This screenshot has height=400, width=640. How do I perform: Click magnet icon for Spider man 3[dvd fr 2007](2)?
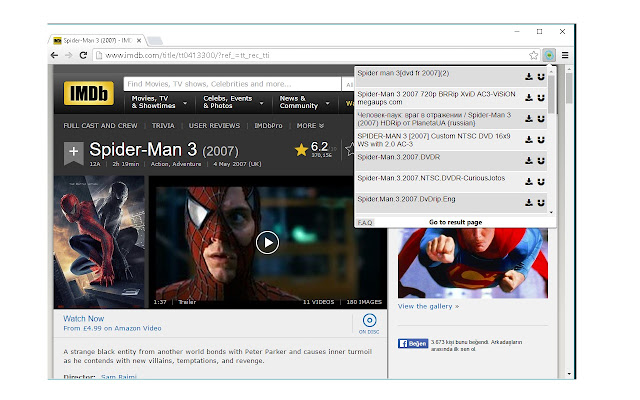point(541,77)
